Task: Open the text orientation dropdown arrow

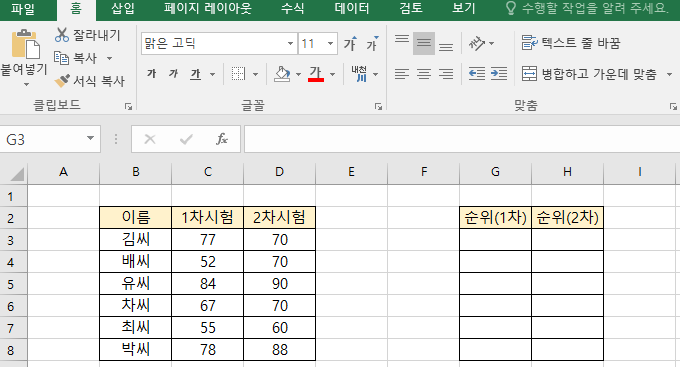Action: pyautogui.click(x=491, y=43)
